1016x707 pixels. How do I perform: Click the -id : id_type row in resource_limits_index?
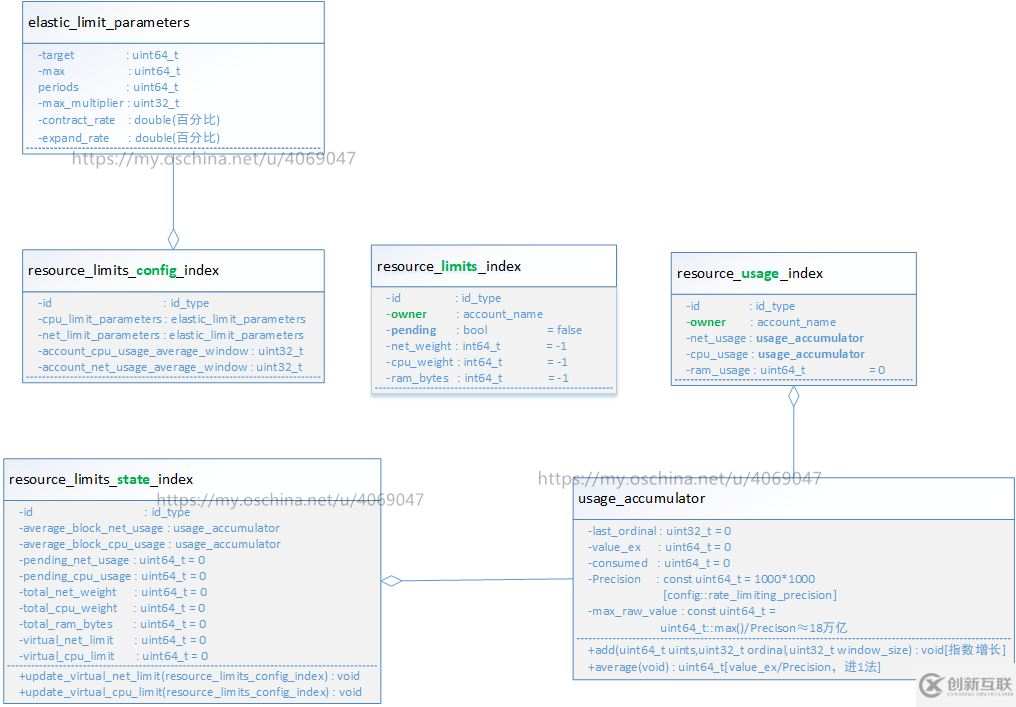point(444,298)
